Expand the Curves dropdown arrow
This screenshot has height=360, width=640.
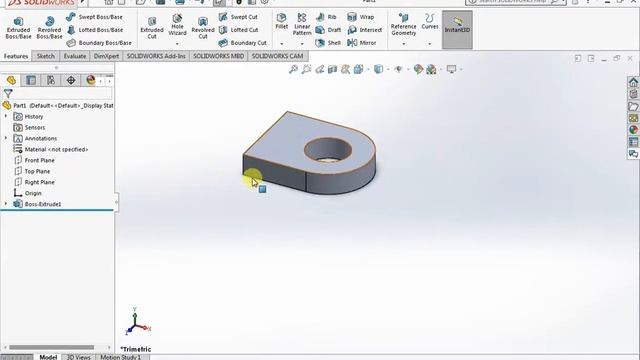point(430,43)
